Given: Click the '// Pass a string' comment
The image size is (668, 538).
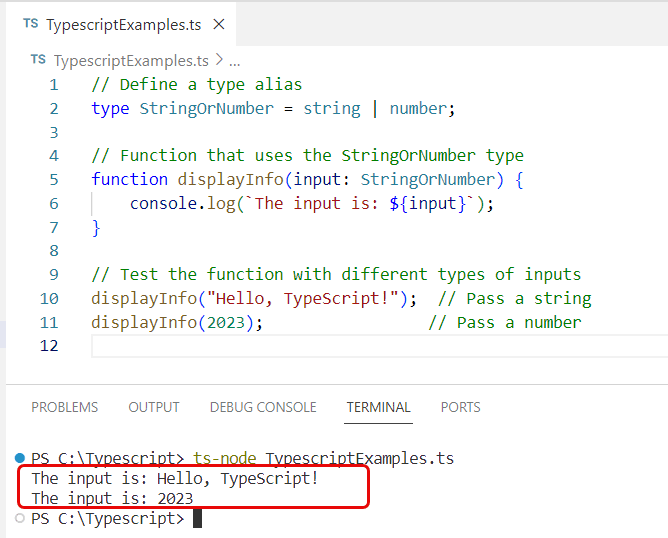Looking at the screenshot, I should pyautogui.click(x=515, y=299).
